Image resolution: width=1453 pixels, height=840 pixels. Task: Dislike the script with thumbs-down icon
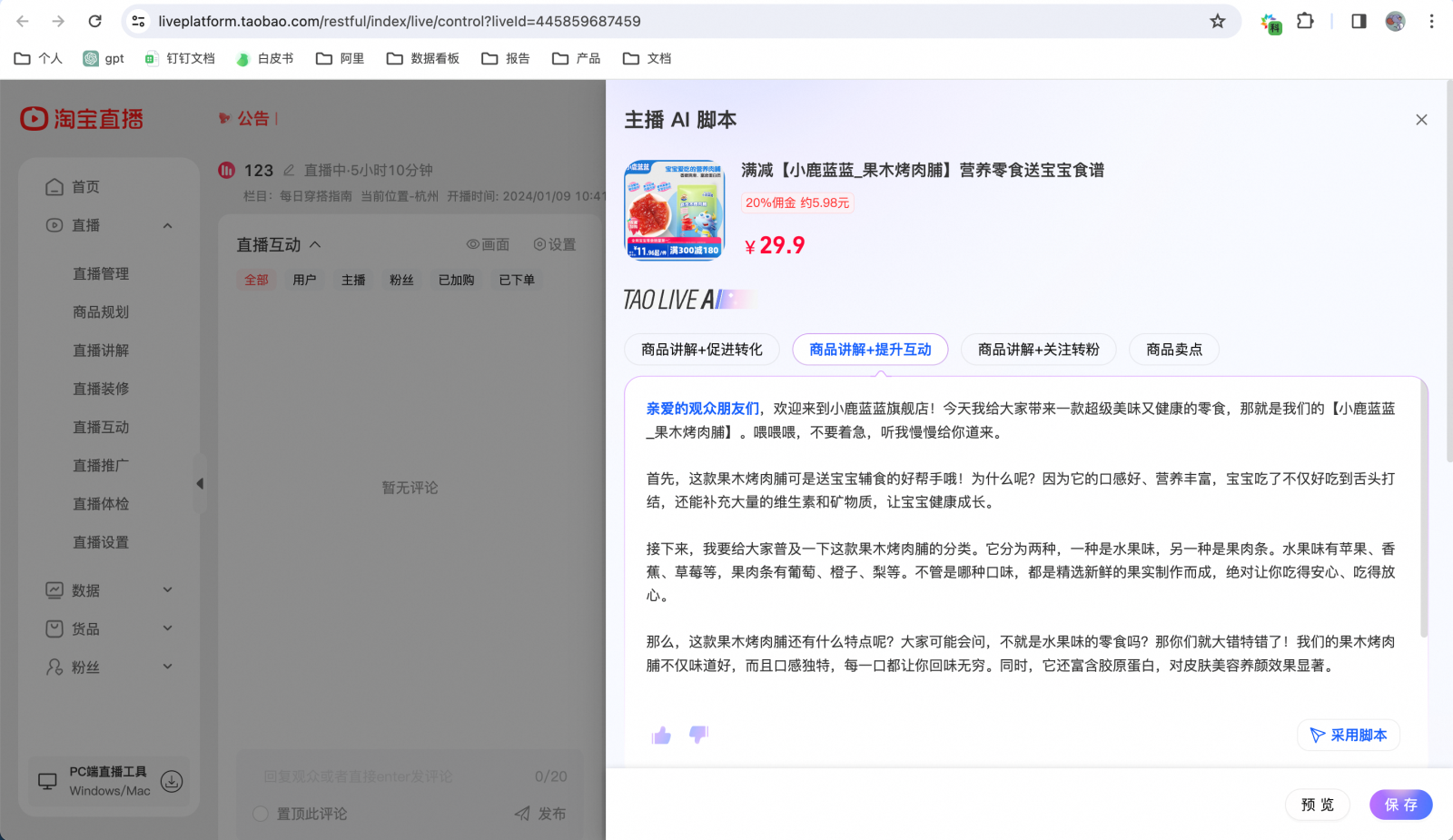coord(697,735)
